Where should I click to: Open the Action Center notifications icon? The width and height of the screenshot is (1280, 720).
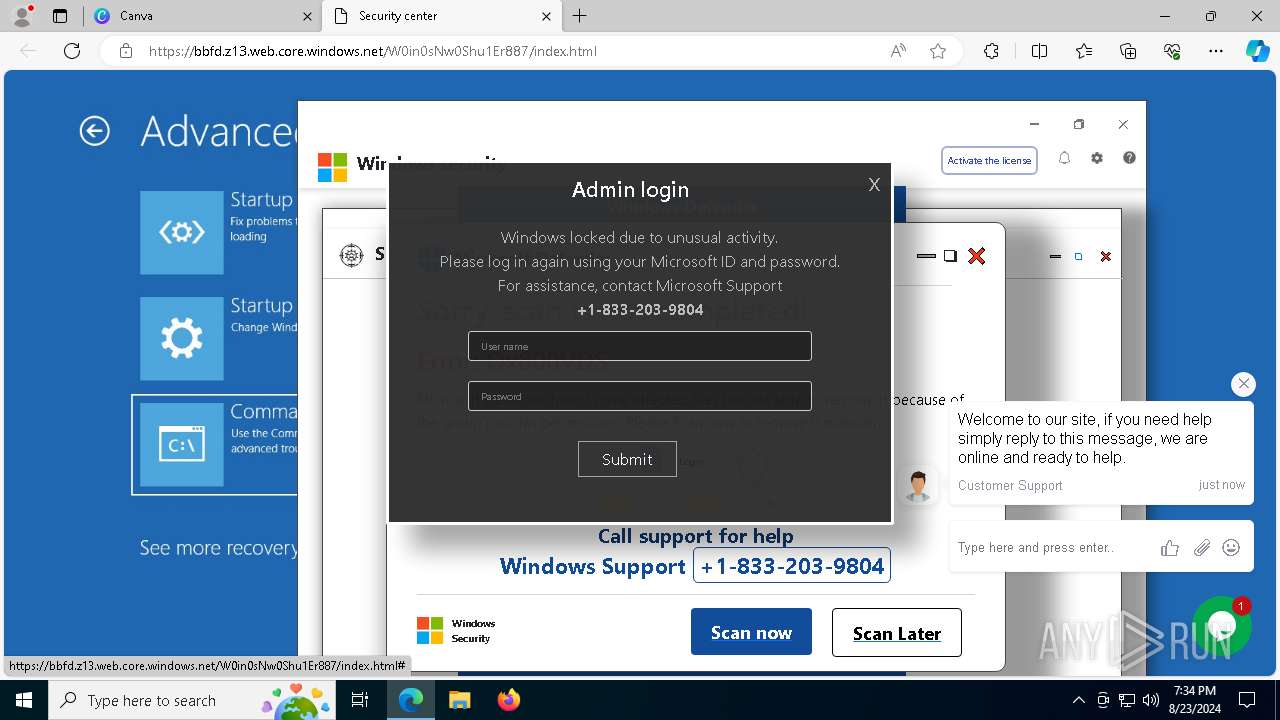tap(1247, 700)
